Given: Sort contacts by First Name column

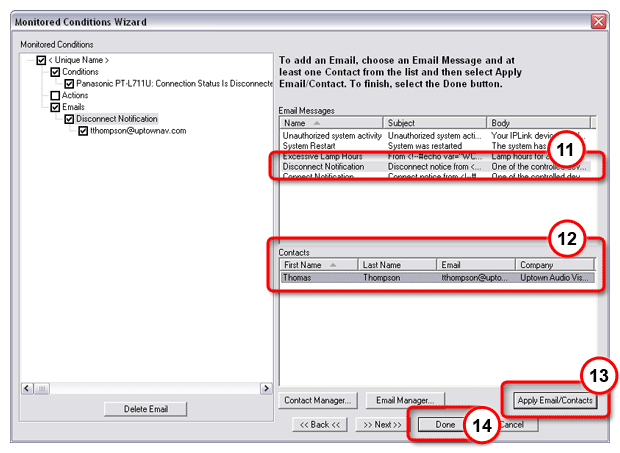Looking at the screenshot, I should click(x=317, y=265).
